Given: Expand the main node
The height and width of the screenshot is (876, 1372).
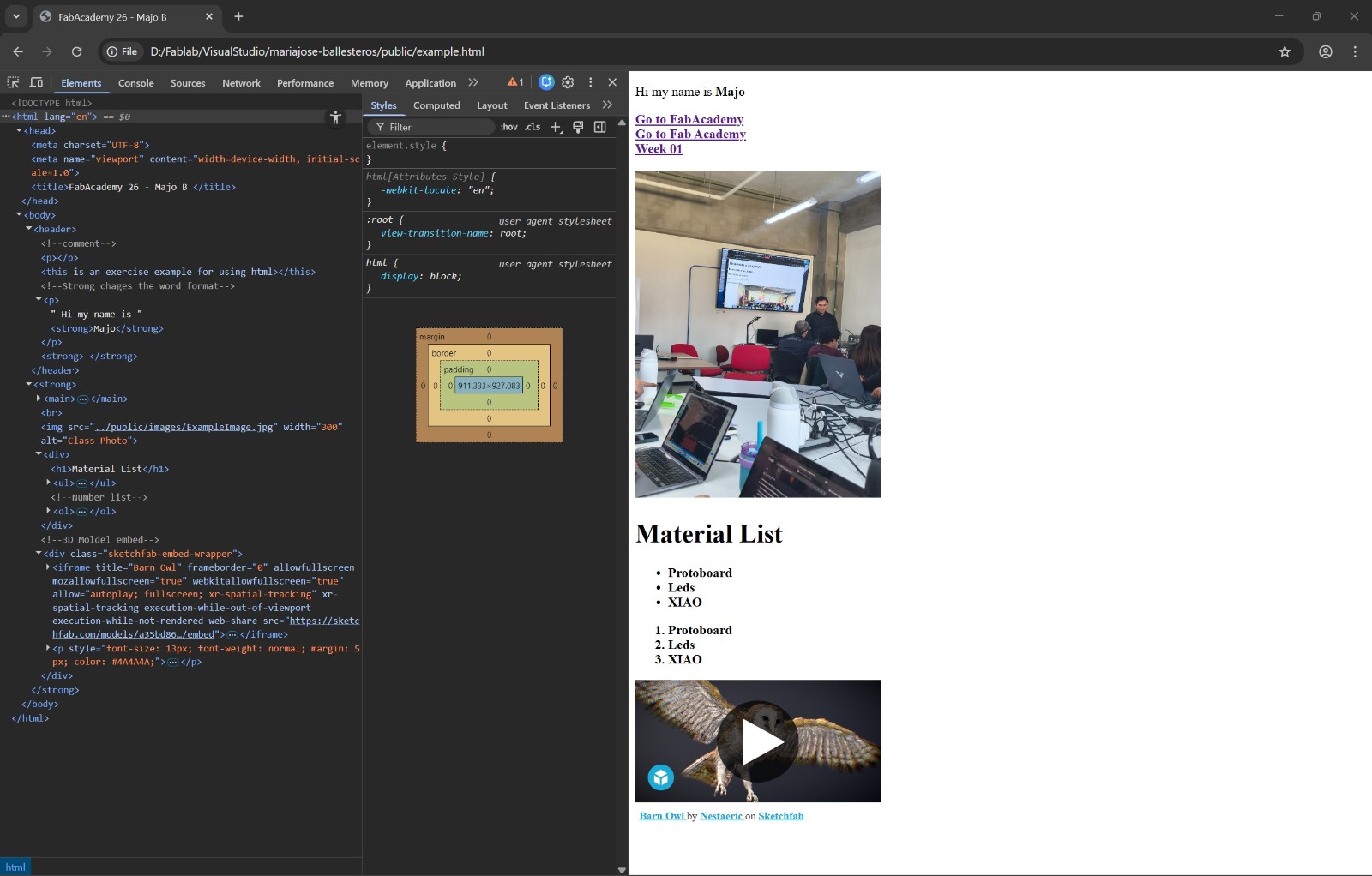Looking at the screenshot, I should point(39,399).
